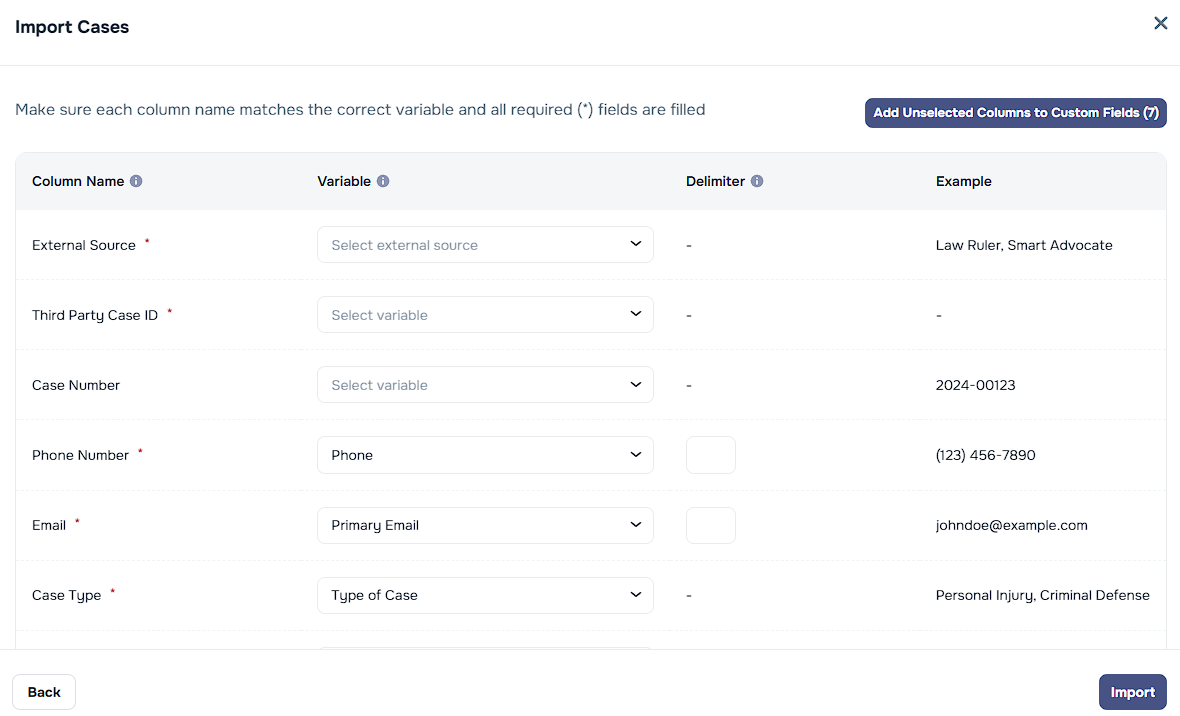The width and height of the screenshot is (1180, 716).
Task: Go back using the Back button
Action: tap(44, 692)
